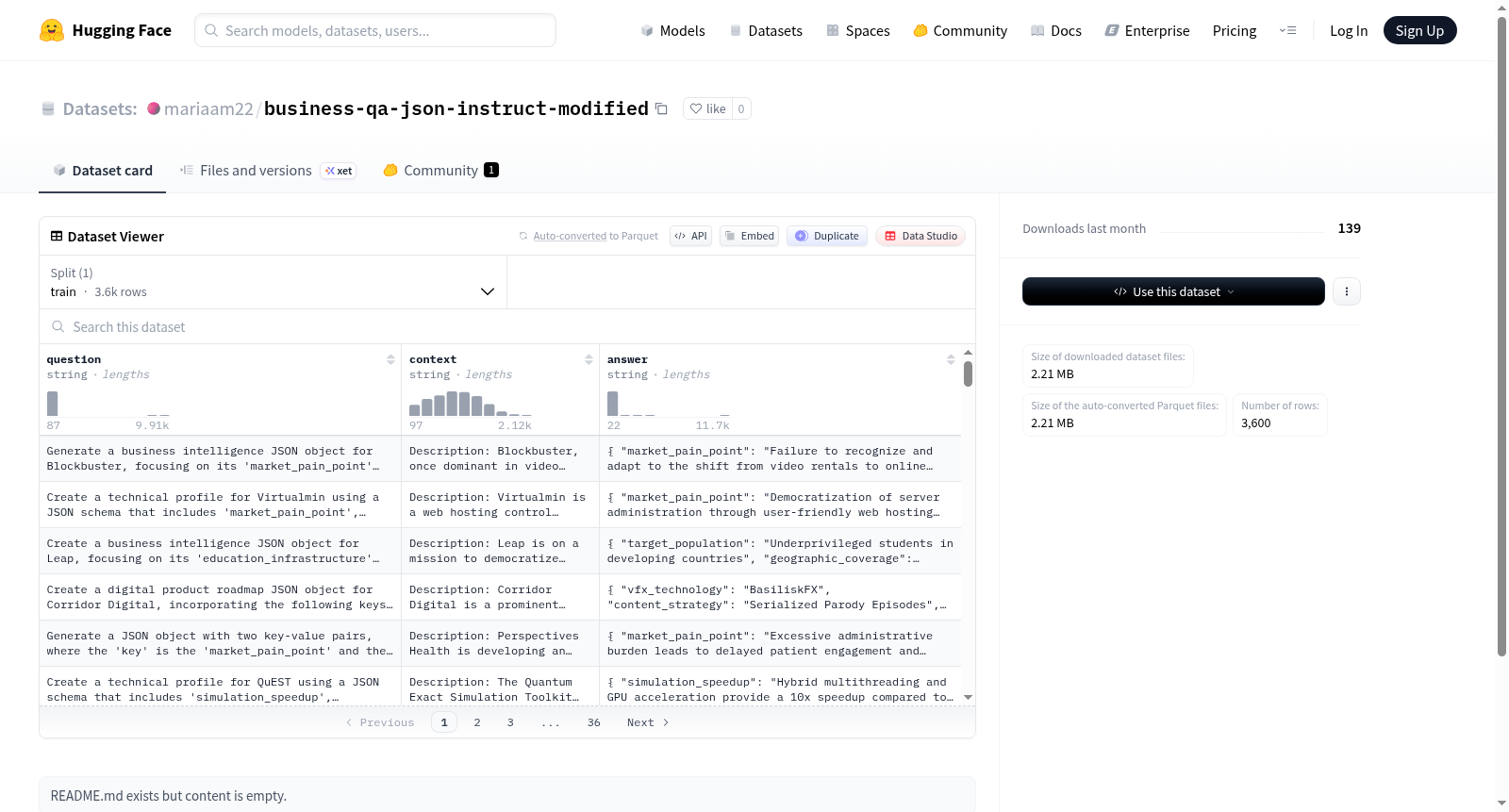Select the Virtualmin question cell
Screen dimensions: 1509x812
[220, 505]
